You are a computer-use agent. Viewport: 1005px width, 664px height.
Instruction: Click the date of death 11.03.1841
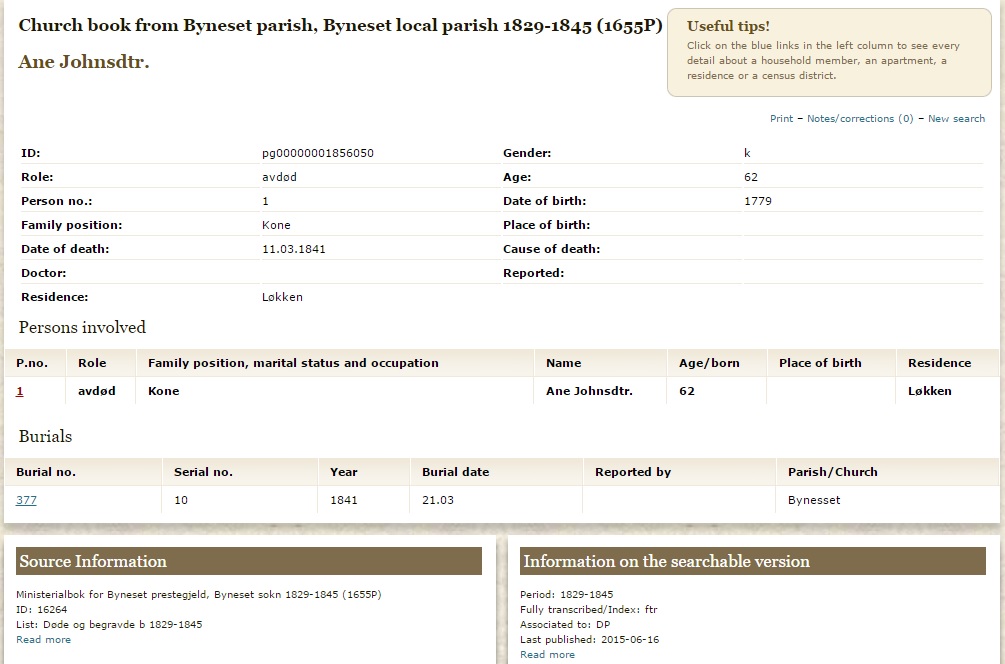(294, 249)
